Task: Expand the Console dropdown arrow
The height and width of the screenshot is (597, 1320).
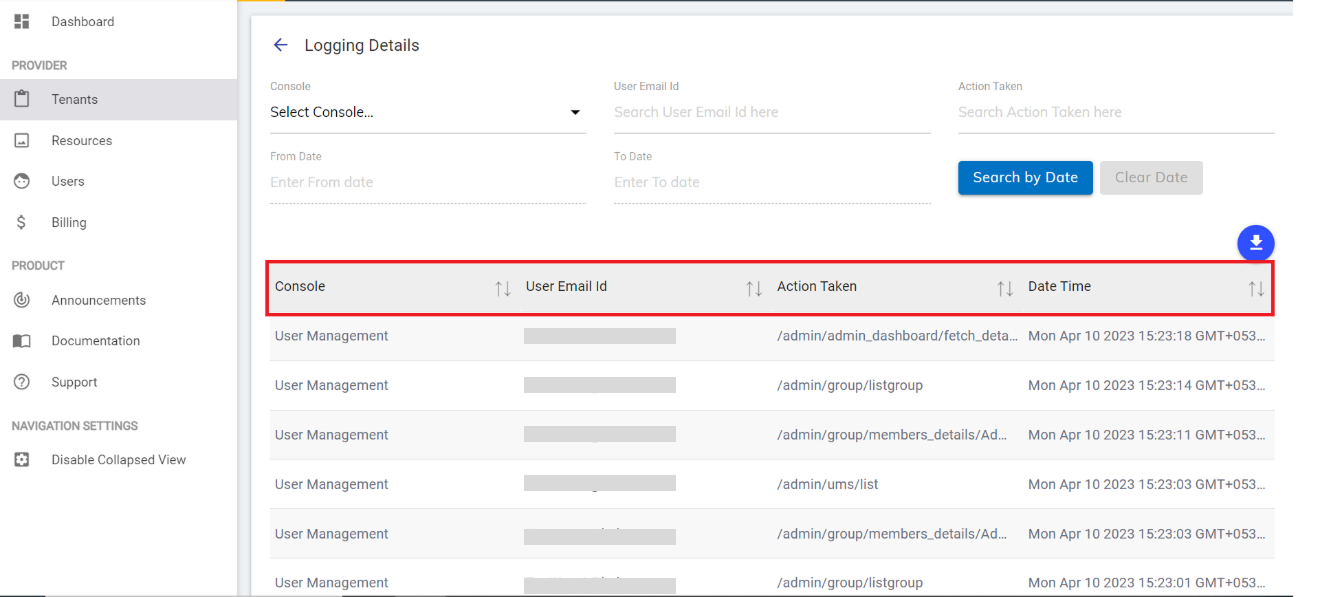Action: [x=575, y=112]
